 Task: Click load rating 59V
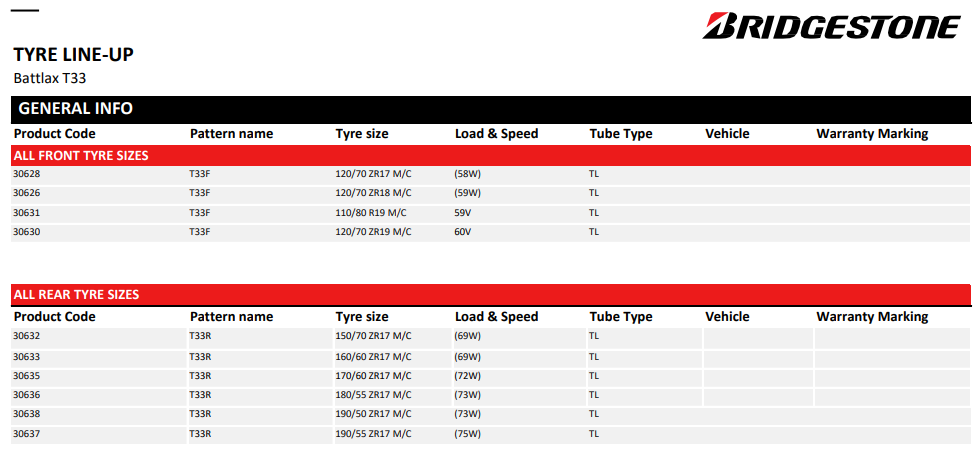click(x=462, y=213)
